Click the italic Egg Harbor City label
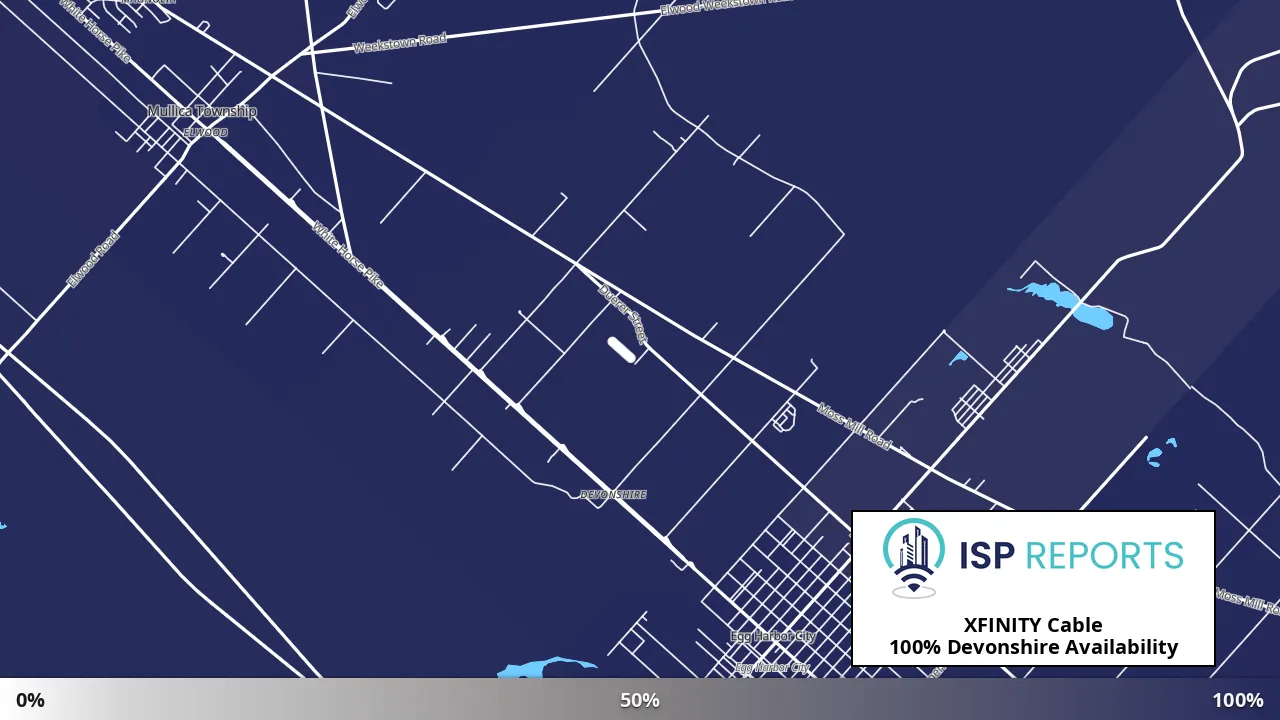The width and height of the screenshot is (1280, 720). point(772,667)
